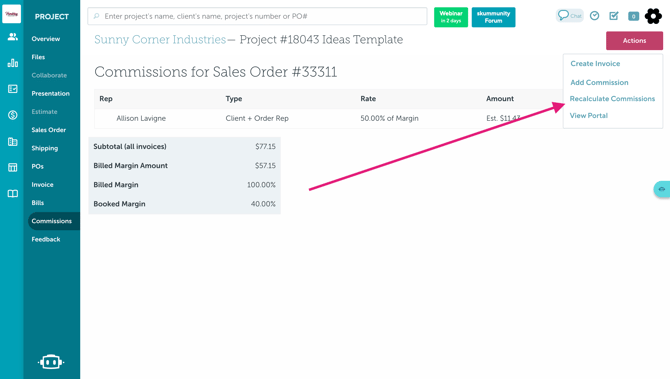Open the robot assistant icon
Image resolution: width=670 pixels, height=379 pixels.
click(51, 362)
